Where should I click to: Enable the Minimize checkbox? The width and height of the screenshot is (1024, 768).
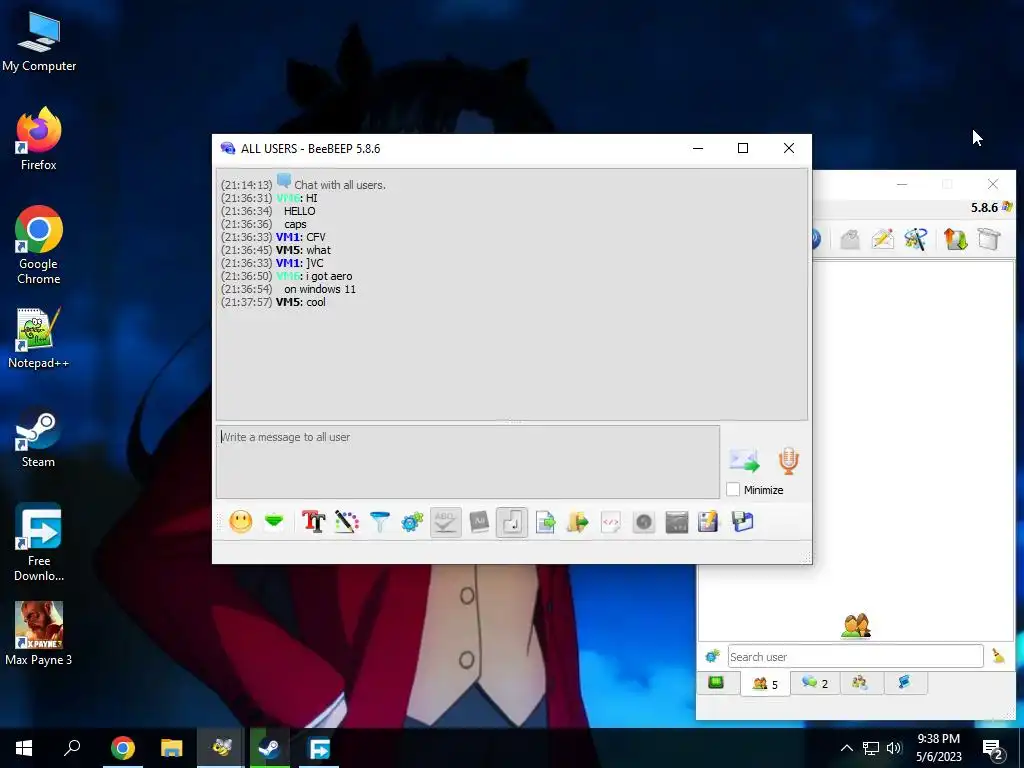click(733, 490)
